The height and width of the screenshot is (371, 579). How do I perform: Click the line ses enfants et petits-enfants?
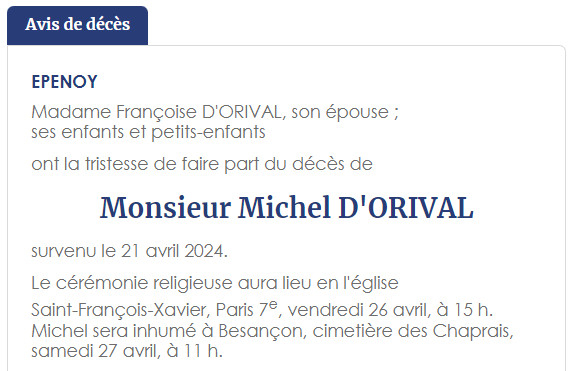click(x=148, y=132)
